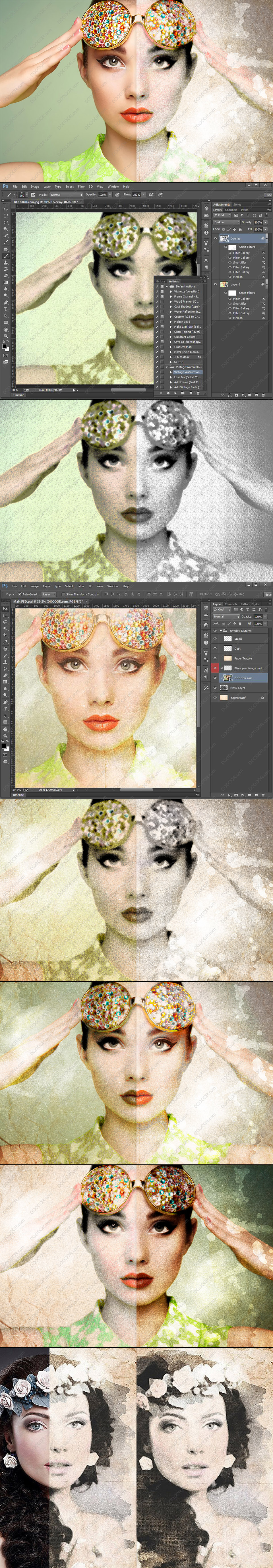Switch to Paths tab in Main PSD.psd window
The height and width of the screenshot is (1568, 273).
click(x=245, y=604)
